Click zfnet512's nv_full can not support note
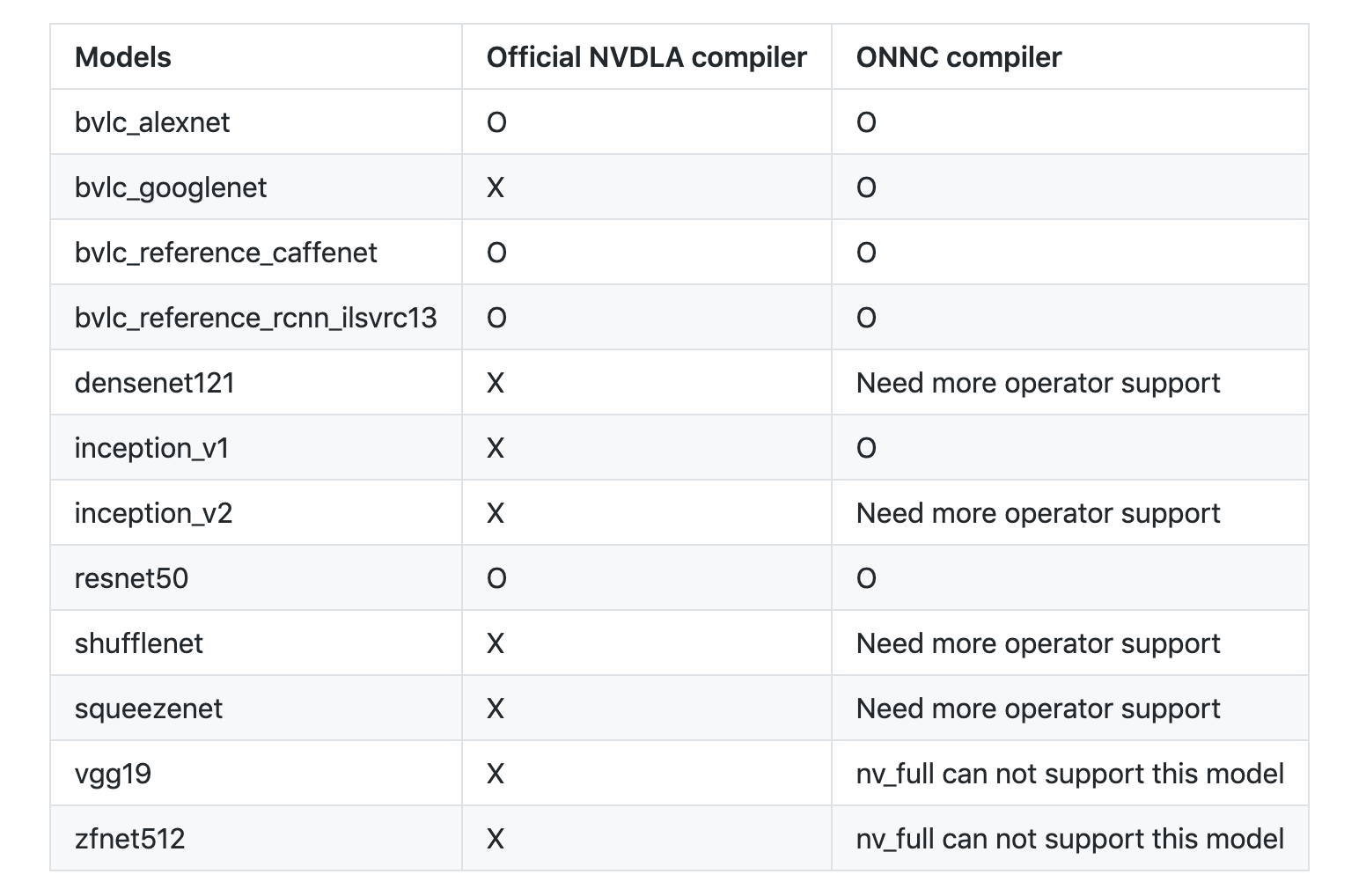Image resolution: width=1366 pixels, height=896 pixels. [x=1070, y=839]
